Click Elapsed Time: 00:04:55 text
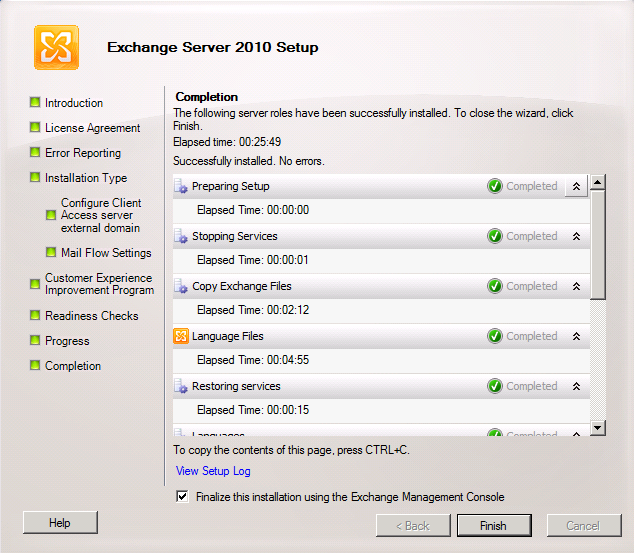 pos(253,360)
